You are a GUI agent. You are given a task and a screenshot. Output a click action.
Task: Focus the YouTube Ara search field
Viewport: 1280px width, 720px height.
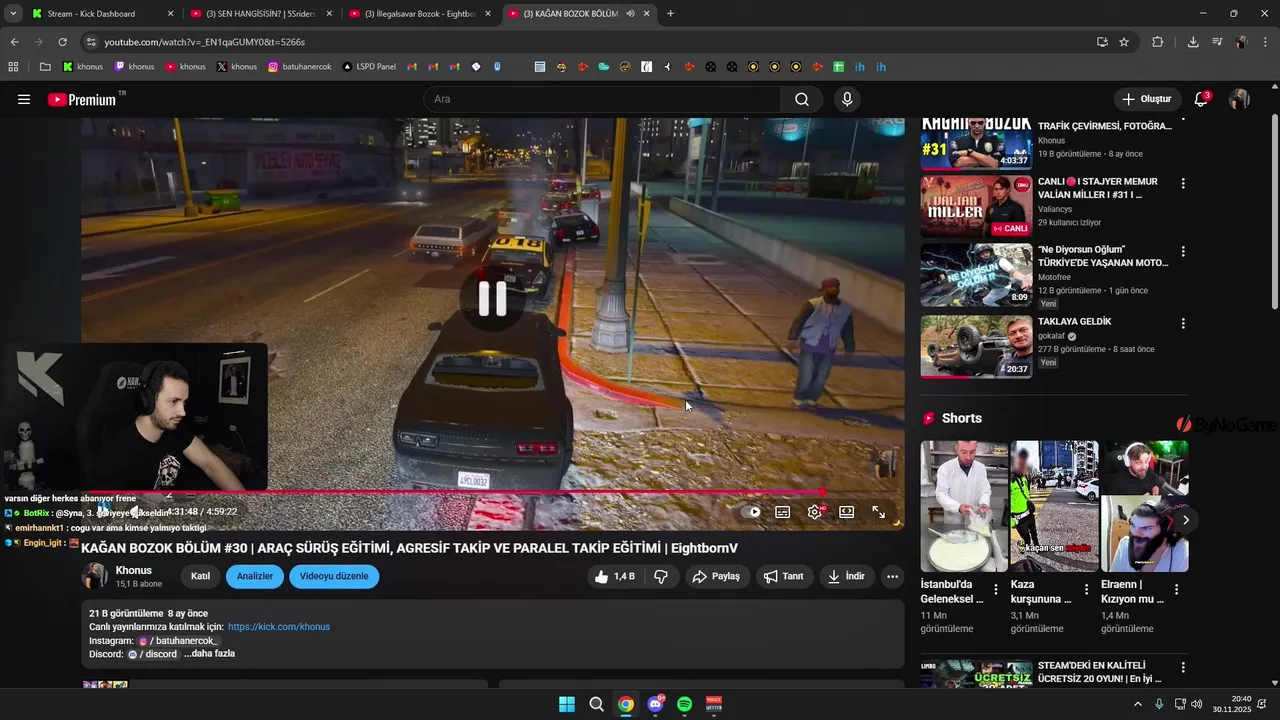pyautogui.click(x=602, y=99)
